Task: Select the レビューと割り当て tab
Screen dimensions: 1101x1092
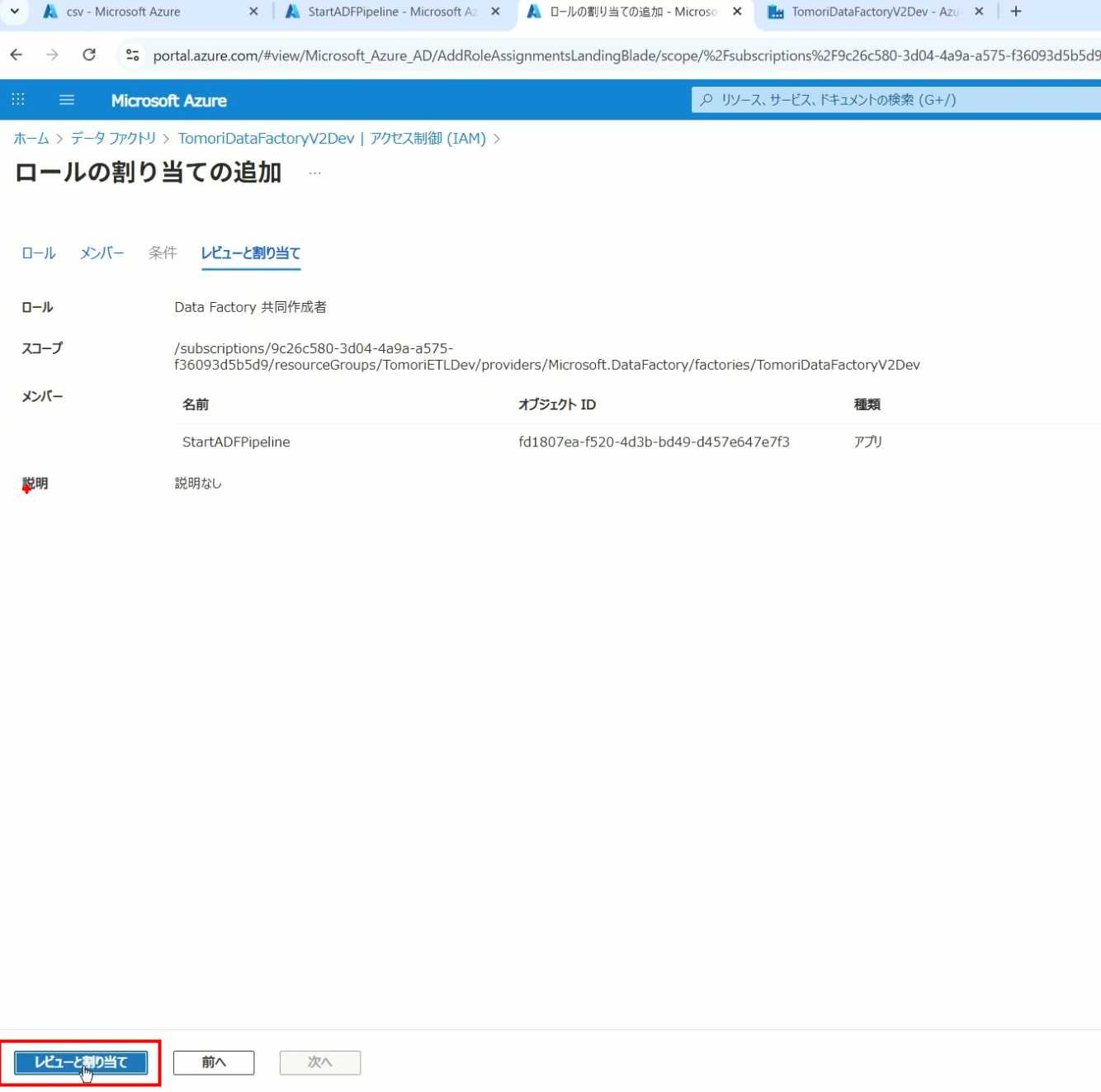Action: pos(250,253)
